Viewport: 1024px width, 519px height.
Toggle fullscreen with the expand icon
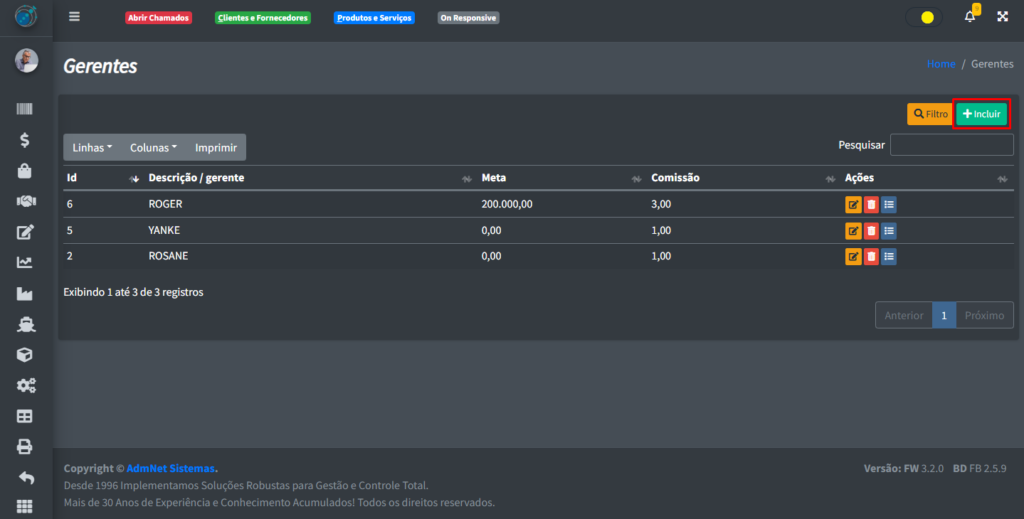(x=1000, y=17)
